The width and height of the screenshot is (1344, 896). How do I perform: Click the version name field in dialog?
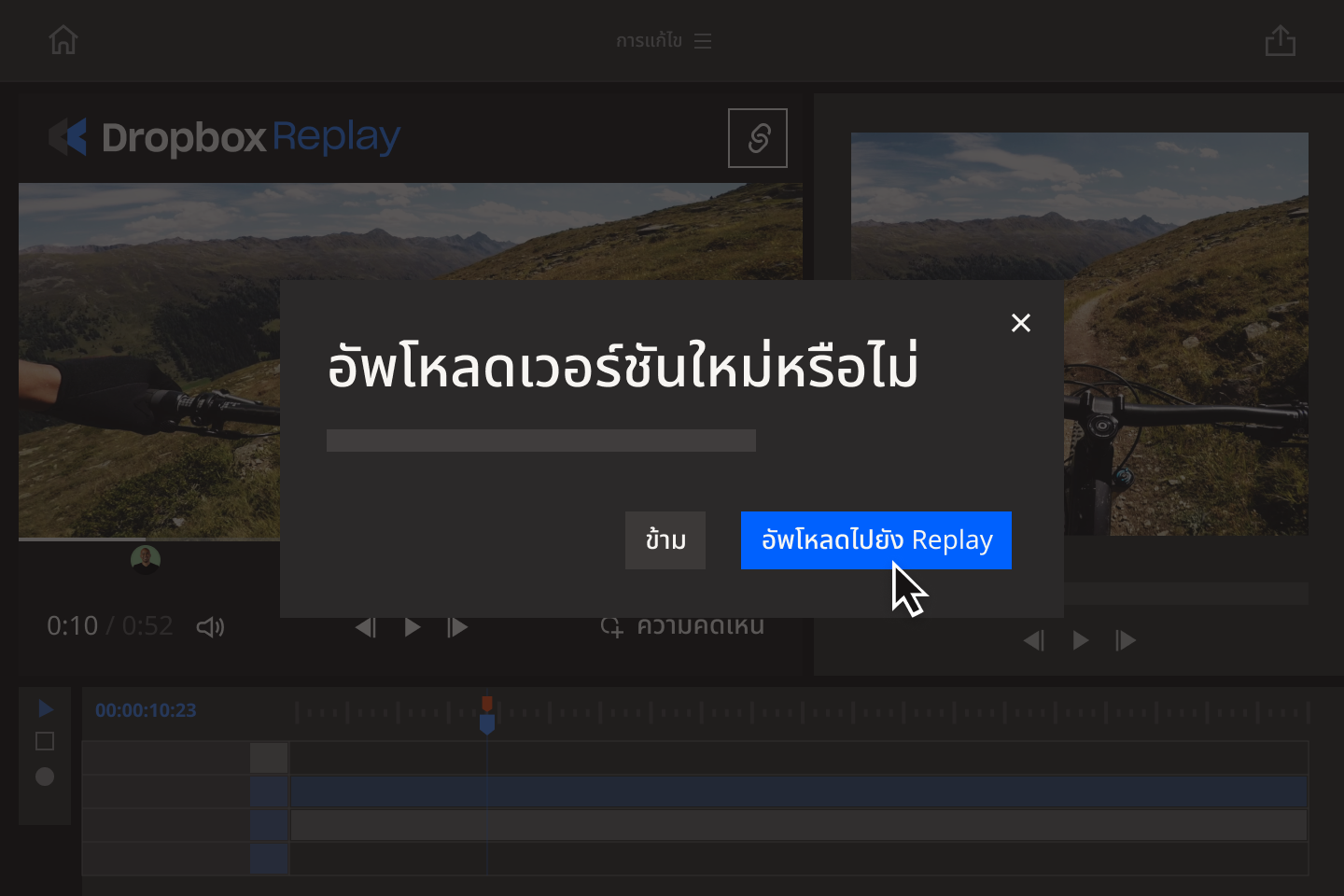click(541, 441)
